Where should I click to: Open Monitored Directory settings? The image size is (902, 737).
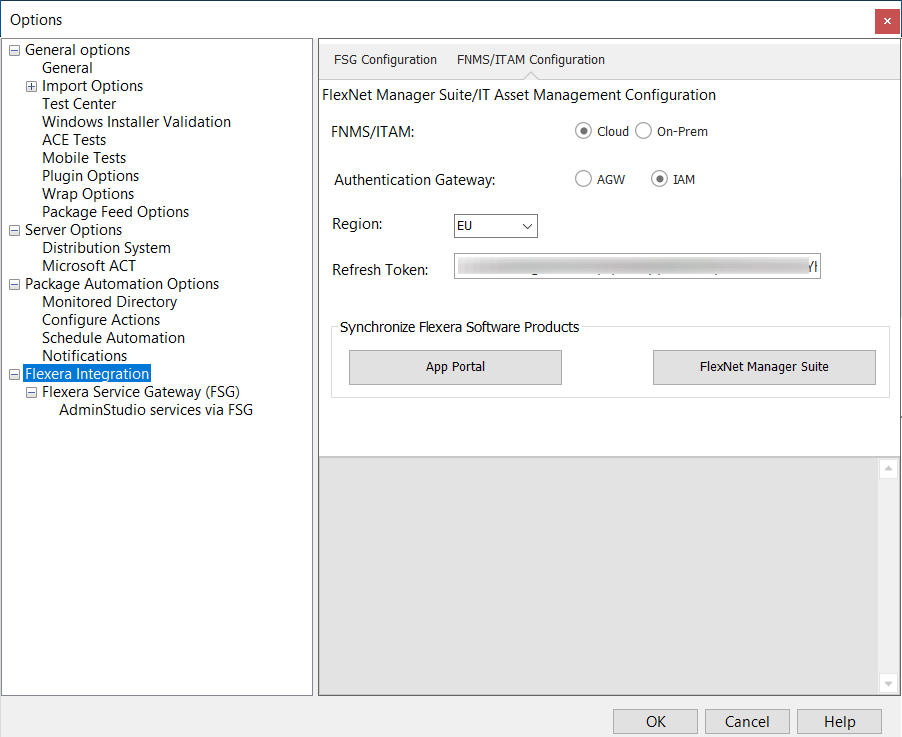click(x=109, y=302)
